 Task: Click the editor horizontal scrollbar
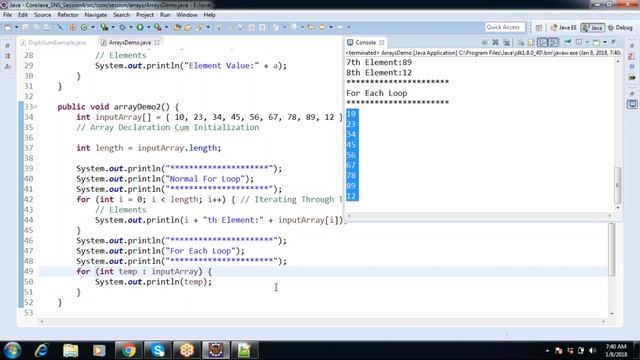coord(322,322)
